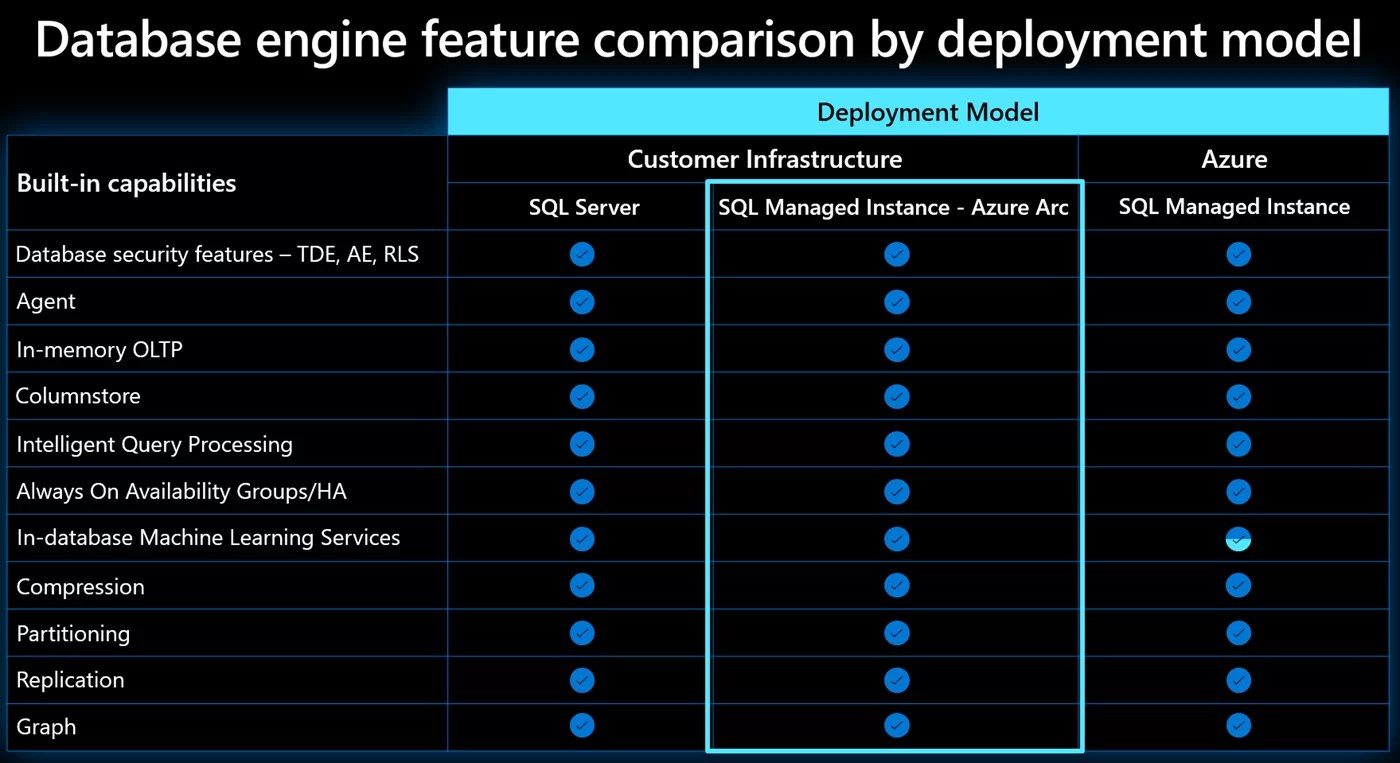Click Intelligent Query Processing checkmark under SQL Server
Image resolution: width=1400 pixels, height=763 pixels.
(582, 443)
